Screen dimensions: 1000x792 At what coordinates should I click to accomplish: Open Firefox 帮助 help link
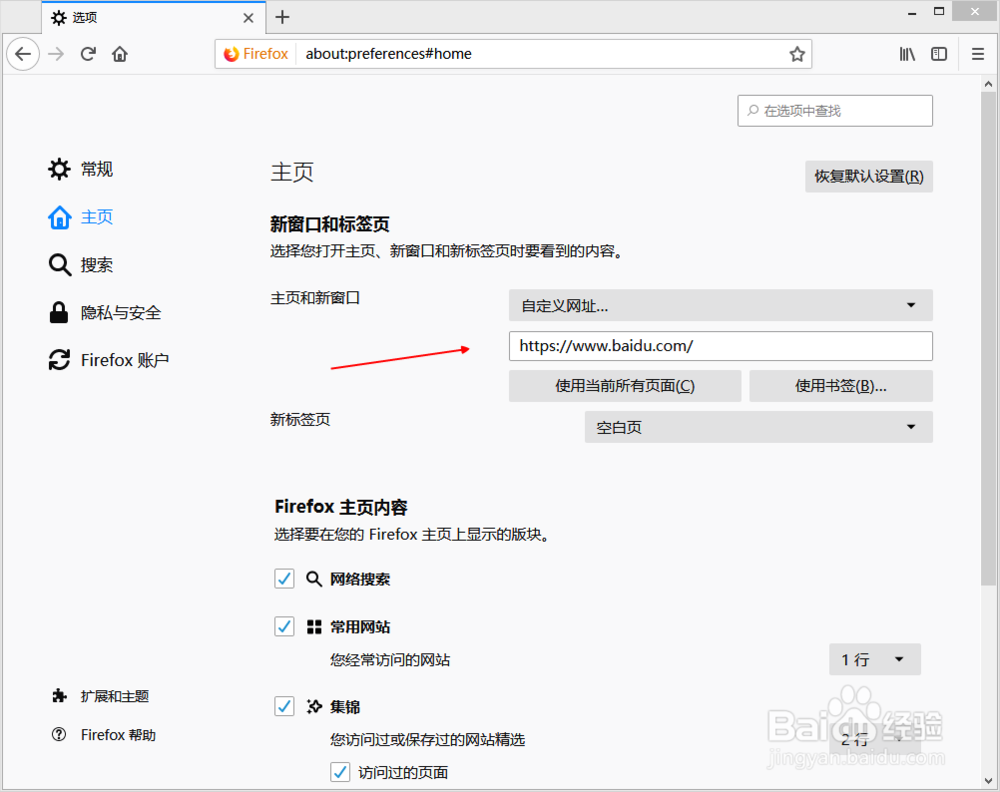point(103,735)
